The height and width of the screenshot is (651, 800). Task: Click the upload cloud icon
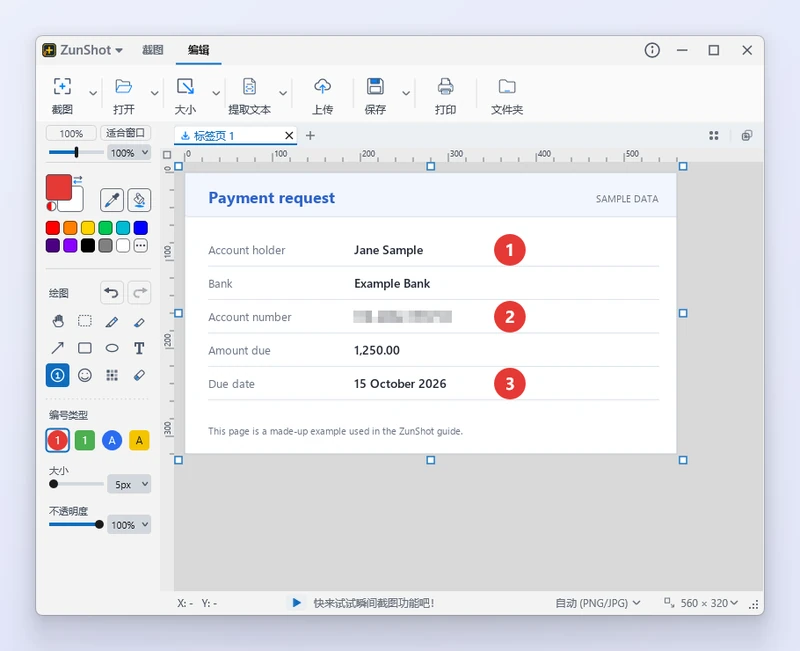click(x=322, y=87)
